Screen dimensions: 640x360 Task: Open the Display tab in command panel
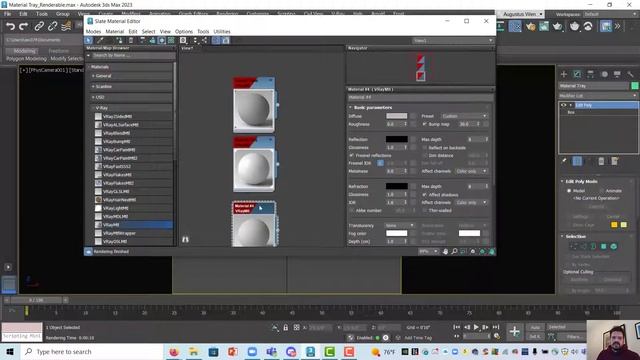617,74
